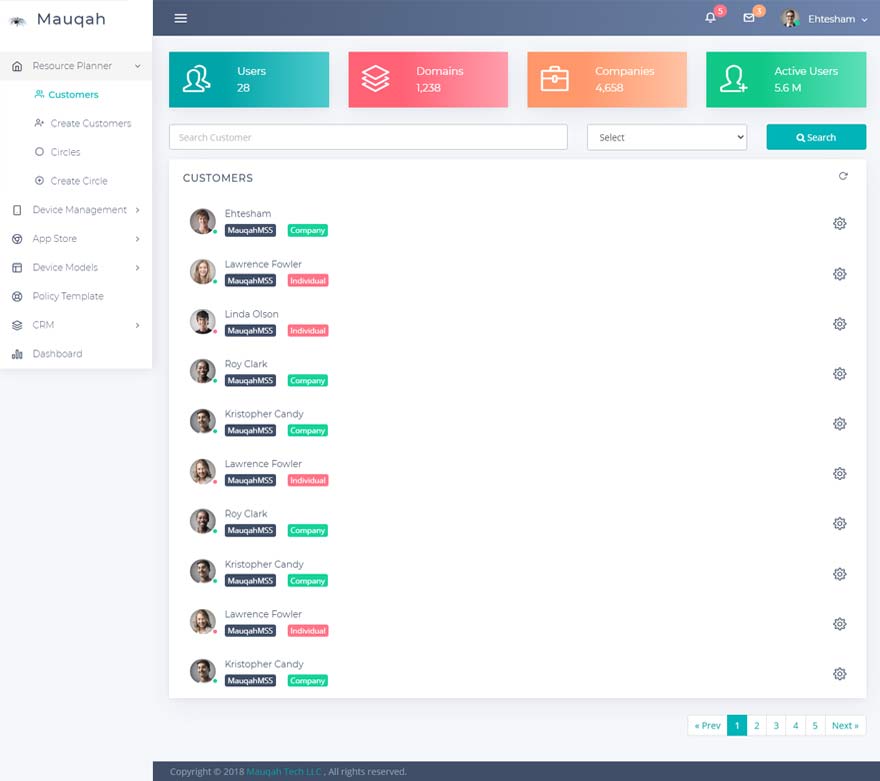Click the Search Customer input field
The width and height of the screenshot is (880, 781).
(x=368, y=138)
